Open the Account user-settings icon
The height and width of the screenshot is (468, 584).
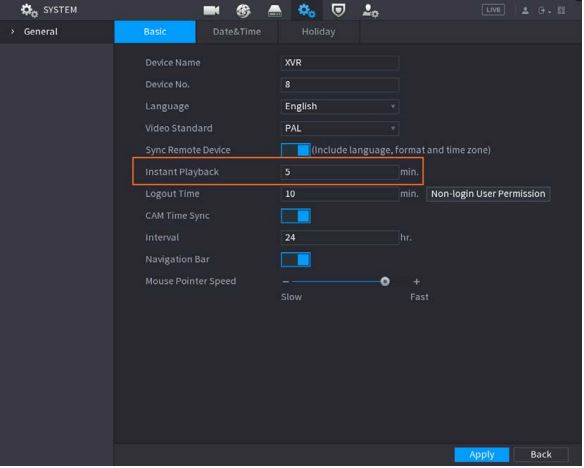pos(370,10)
